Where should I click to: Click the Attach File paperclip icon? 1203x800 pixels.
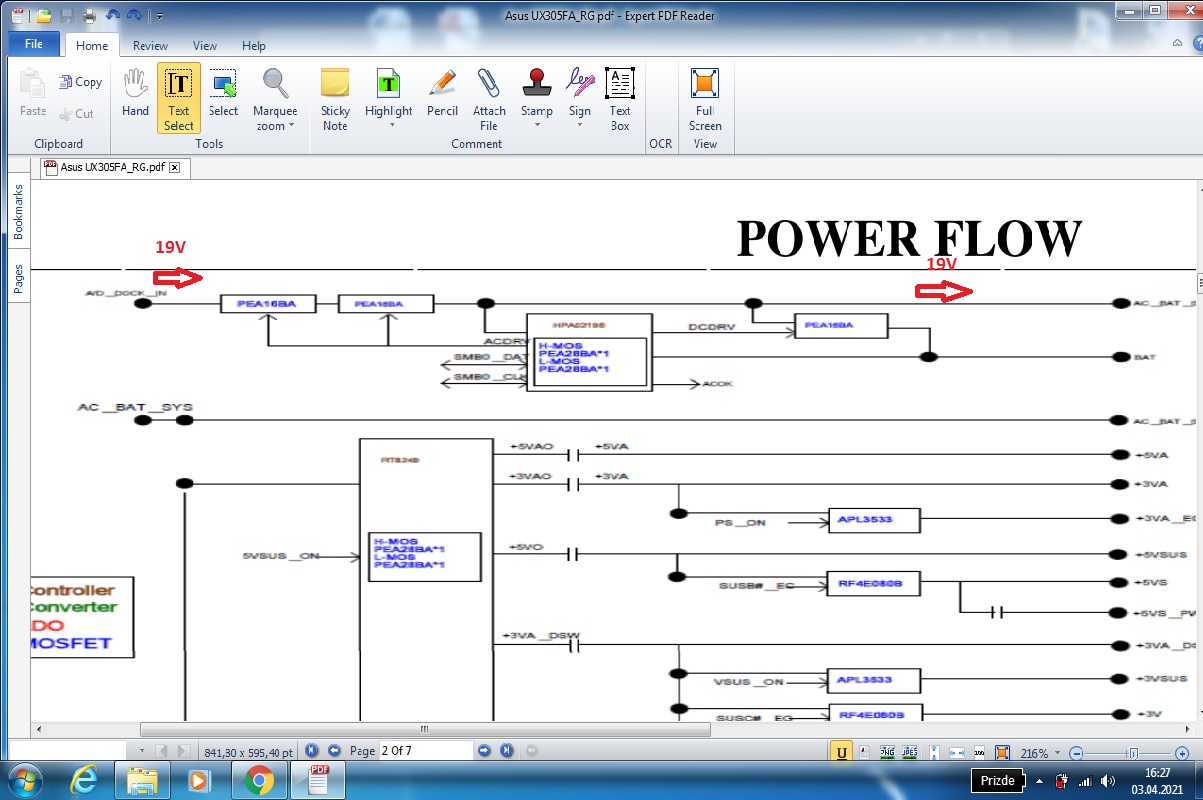click(489, 98)
